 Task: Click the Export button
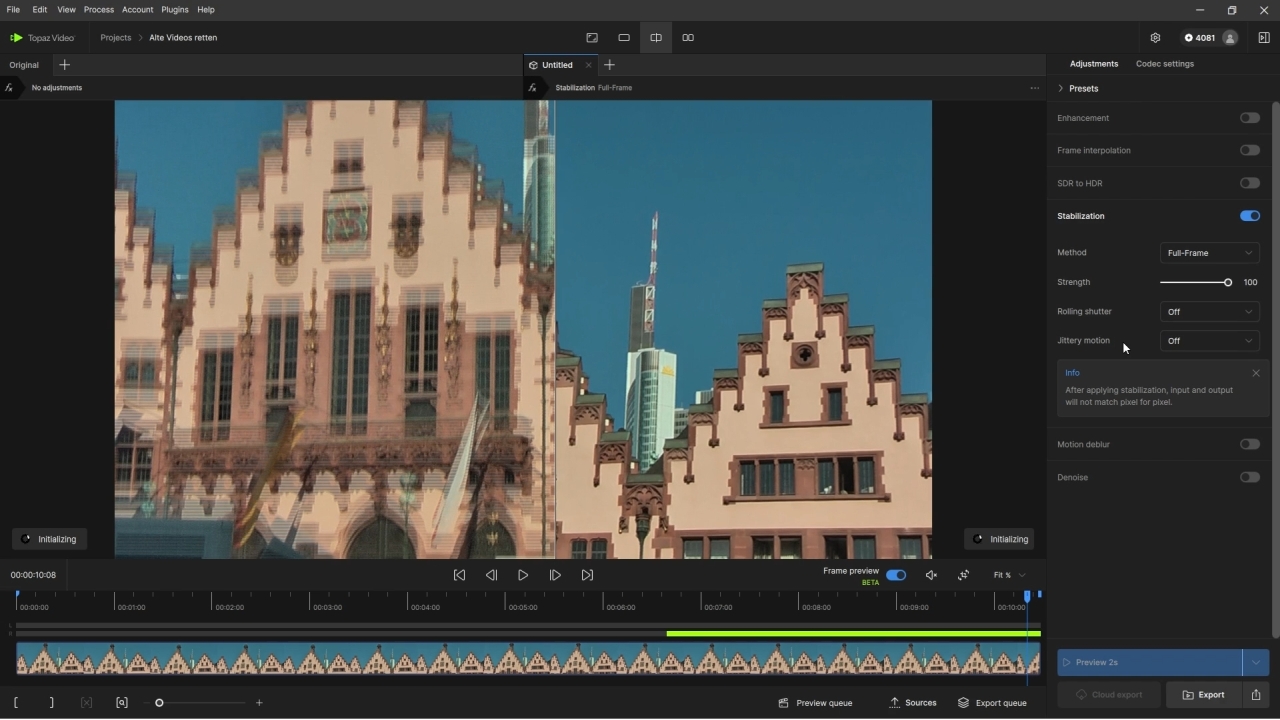click(1204, 695)
